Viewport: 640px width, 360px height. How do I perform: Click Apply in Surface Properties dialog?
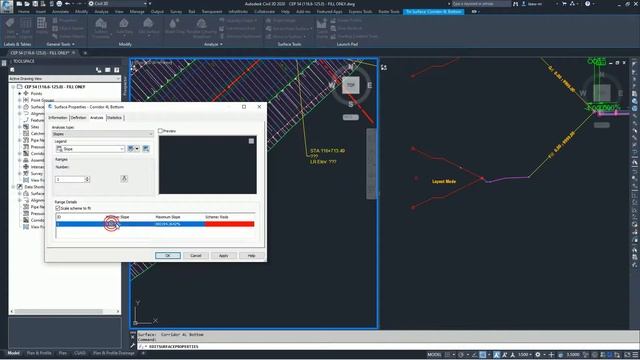click(x=223, y=256)
